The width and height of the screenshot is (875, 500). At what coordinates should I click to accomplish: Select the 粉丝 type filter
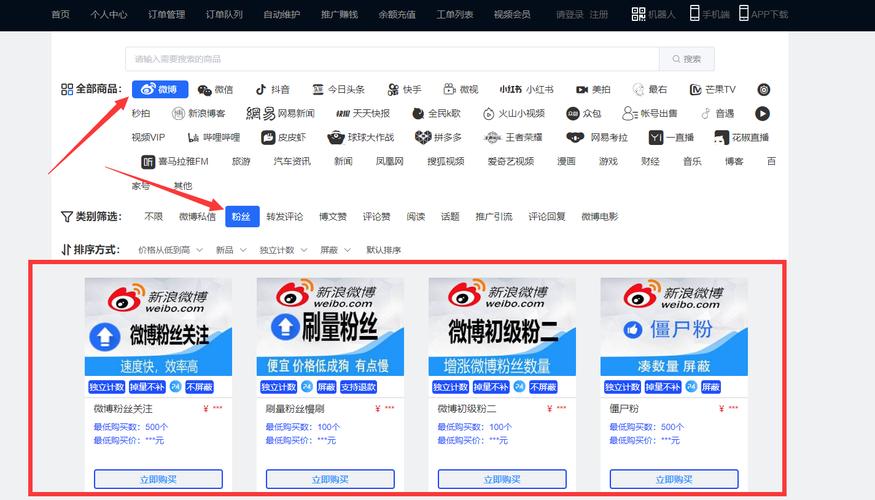coord(242,217)
